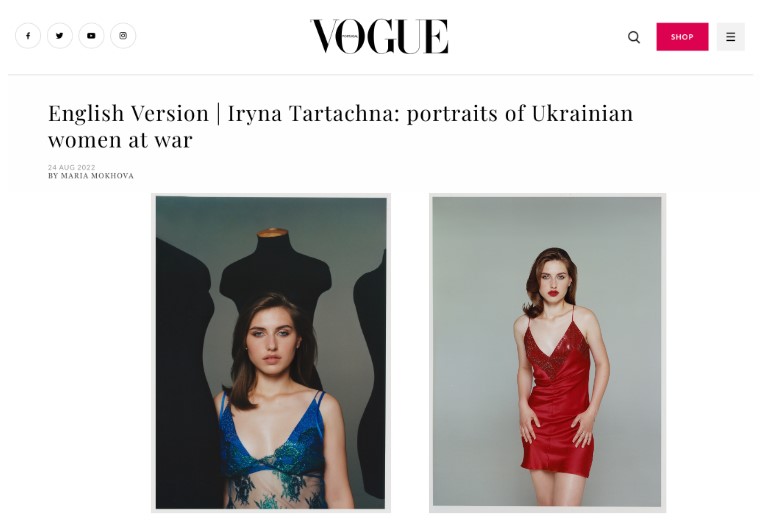The image size is (762, 525).
Task: Click the search magnifier icon
Action: coord(634,37)
